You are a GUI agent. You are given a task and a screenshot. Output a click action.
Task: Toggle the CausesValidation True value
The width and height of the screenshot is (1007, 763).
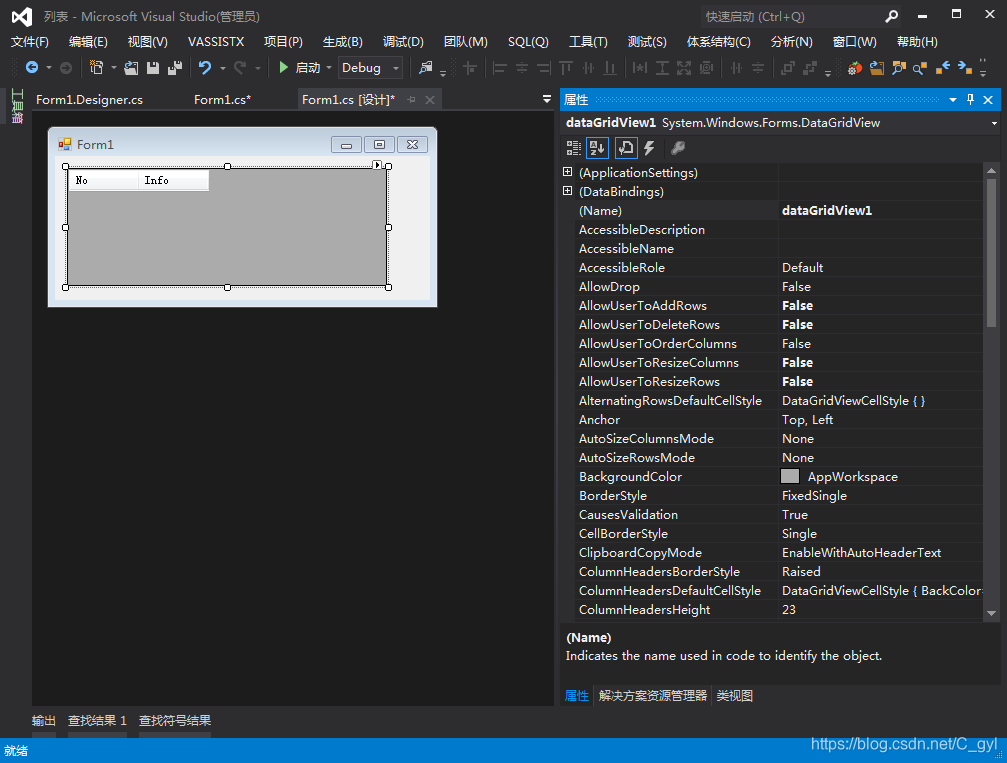(x=880, y=514)
